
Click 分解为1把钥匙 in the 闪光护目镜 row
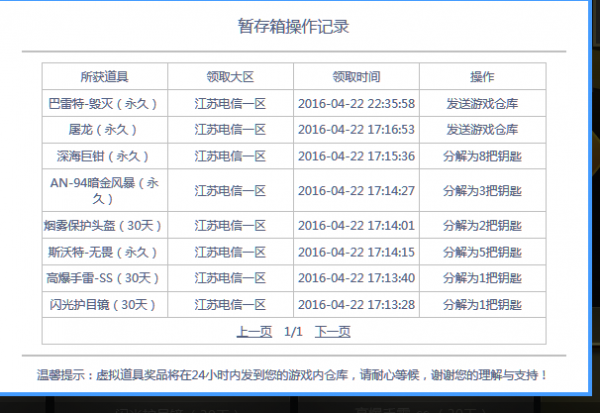pyautogui.click(x=482, y=305)
